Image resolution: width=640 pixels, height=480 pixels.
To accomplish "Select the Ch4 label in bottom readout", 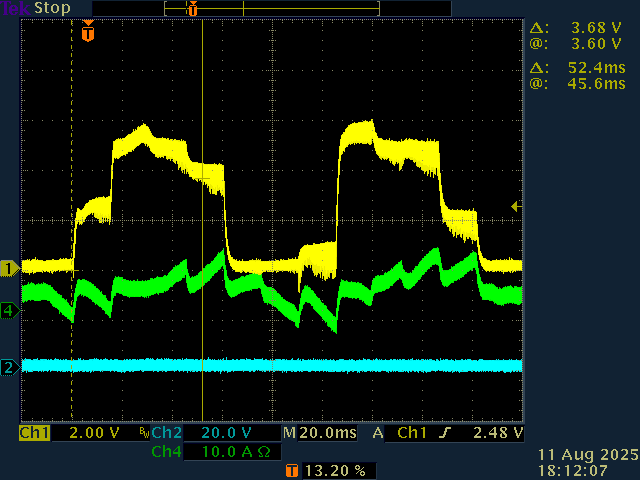I will coord(166,452).
